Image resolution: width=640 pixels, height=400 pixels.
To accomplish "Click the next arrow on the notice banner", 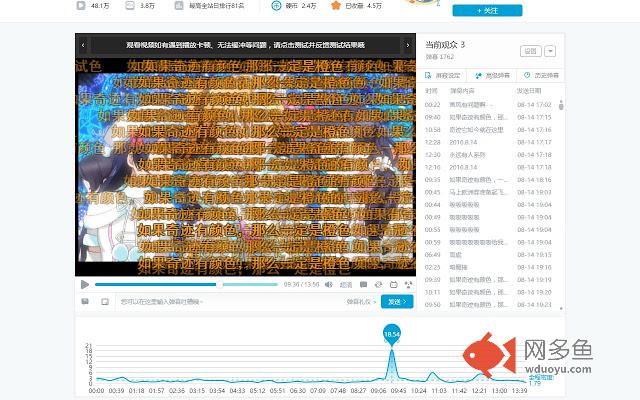I will [x=408, y=45].
